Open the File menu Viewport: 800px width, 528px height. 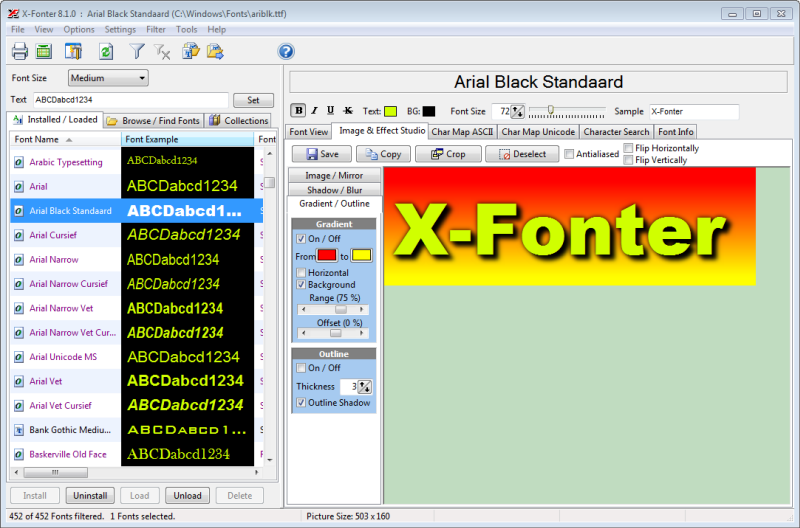[17, 30]
